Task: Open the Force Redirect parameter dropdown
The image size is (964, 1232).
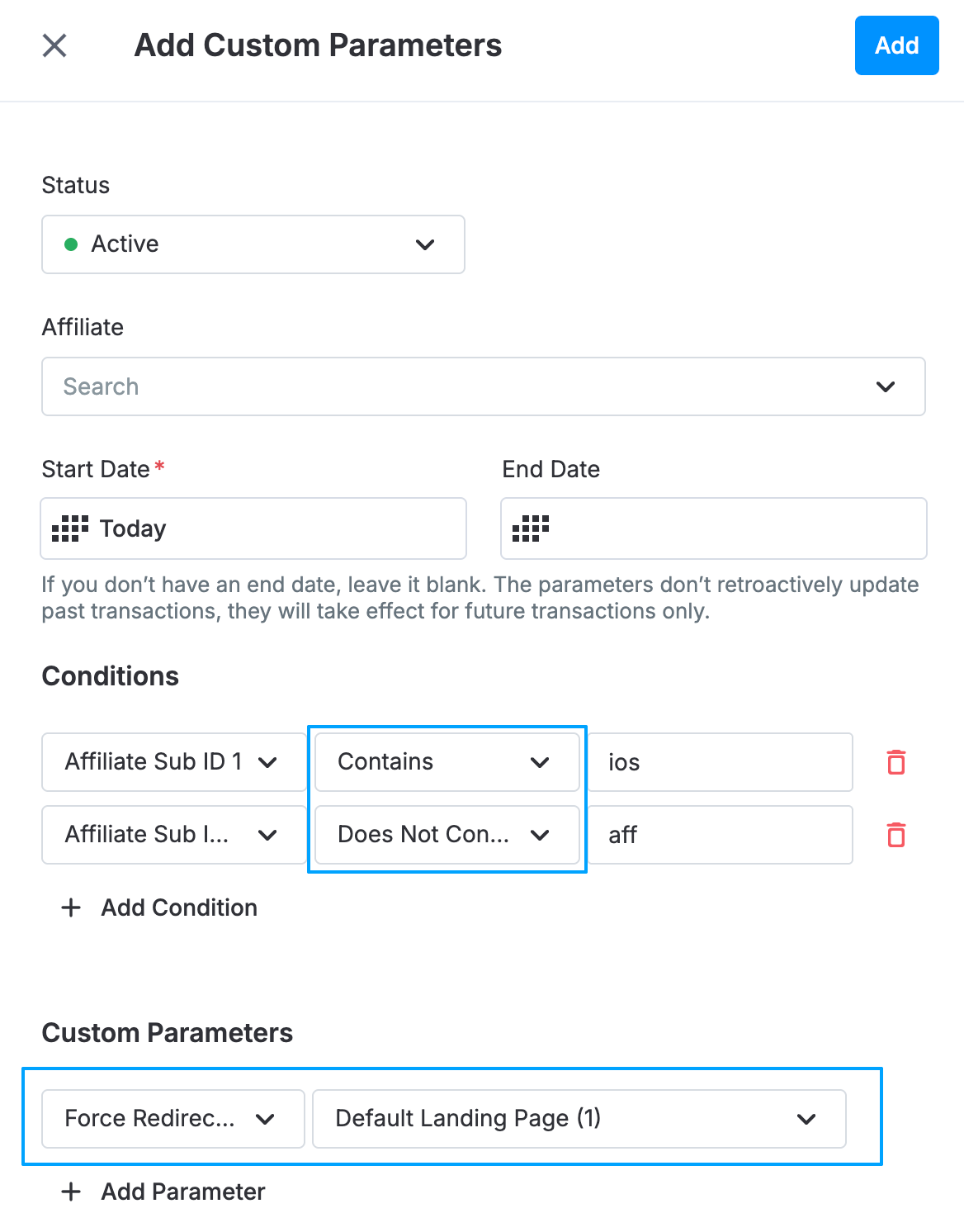Action: 173,1119
